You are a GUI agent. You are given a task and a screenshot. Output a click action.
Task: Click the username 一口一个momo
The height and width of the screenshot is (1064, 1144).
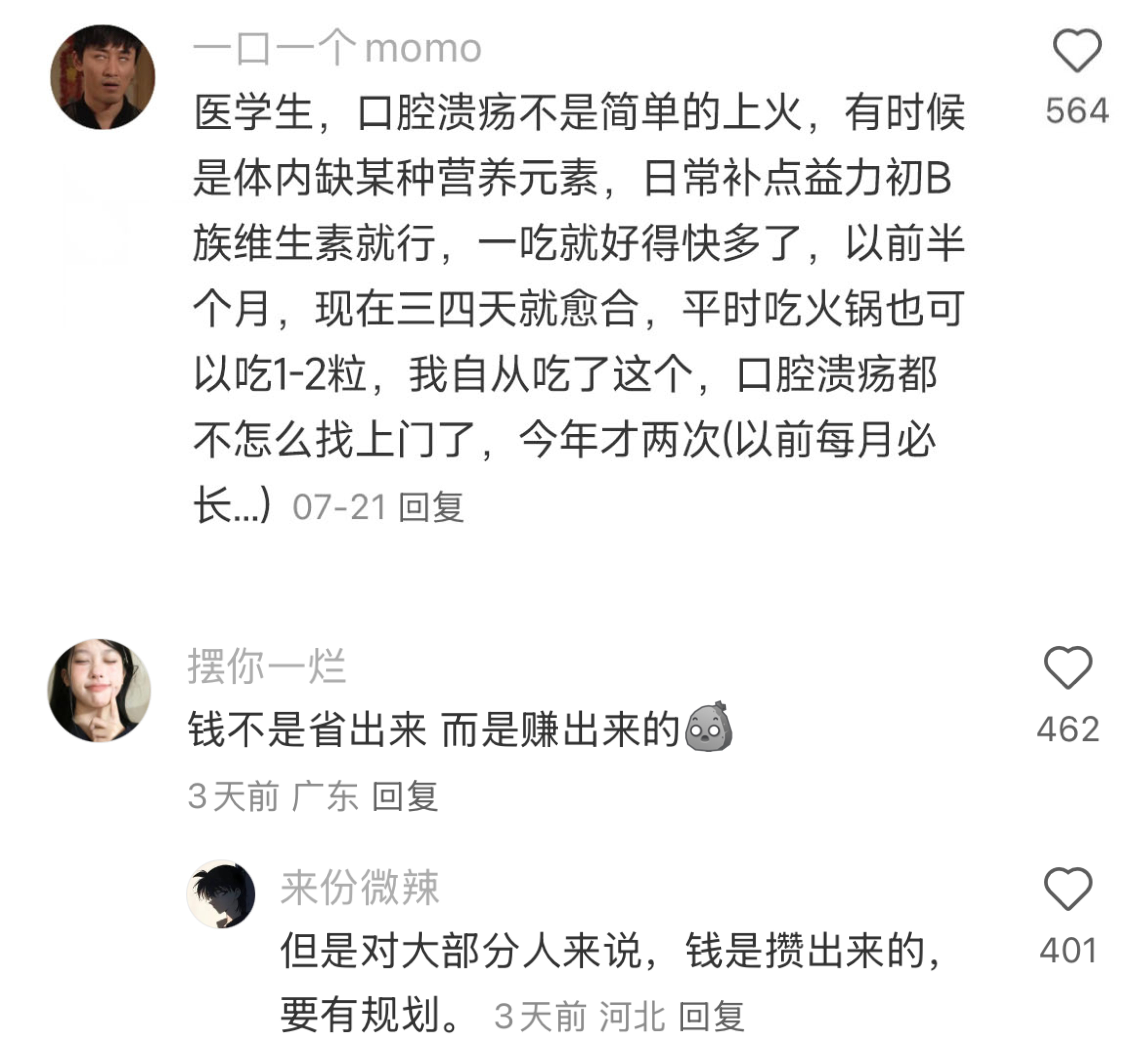(x=337, y=48)
